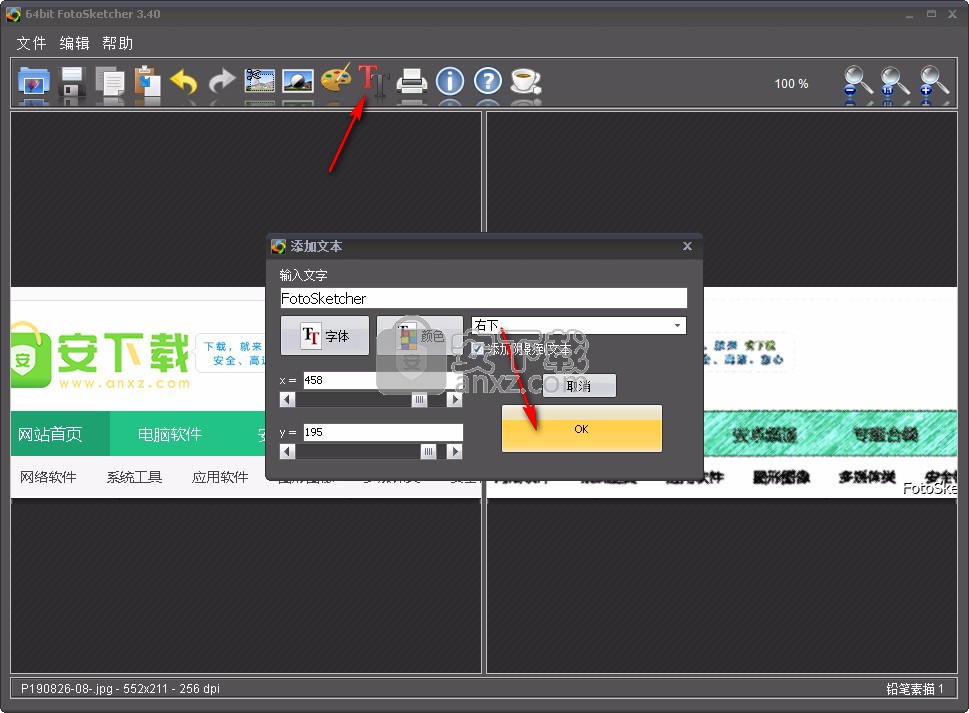Image resolution: width=969 pixels, height=713 pixels.
Task: Reset zoom with the 1:1 magnifier
Action: [x=895, y=82]
